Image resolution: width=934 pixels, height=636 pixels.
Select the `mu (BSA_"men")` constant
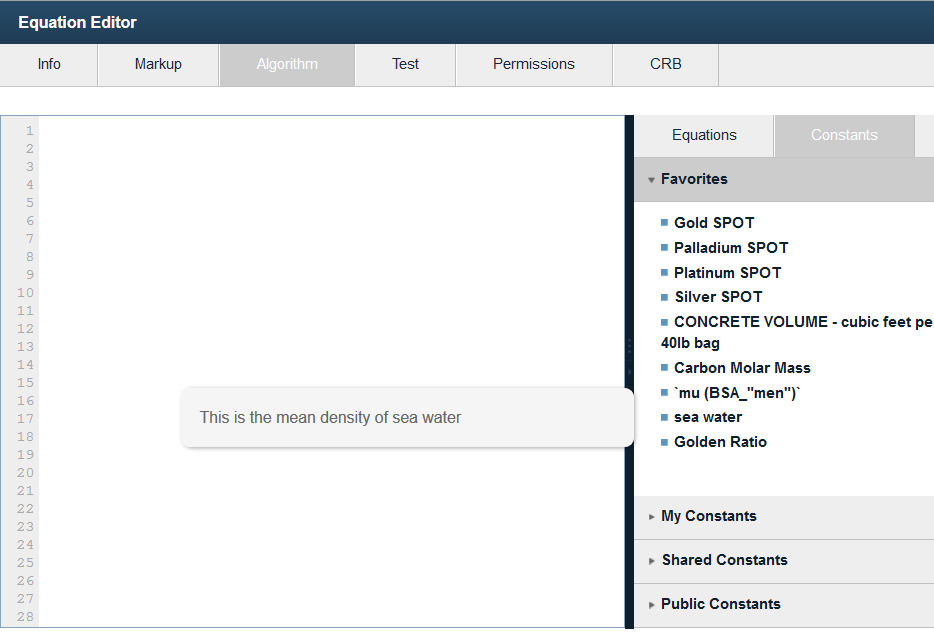pyautogui.click(x=738, y=392)
